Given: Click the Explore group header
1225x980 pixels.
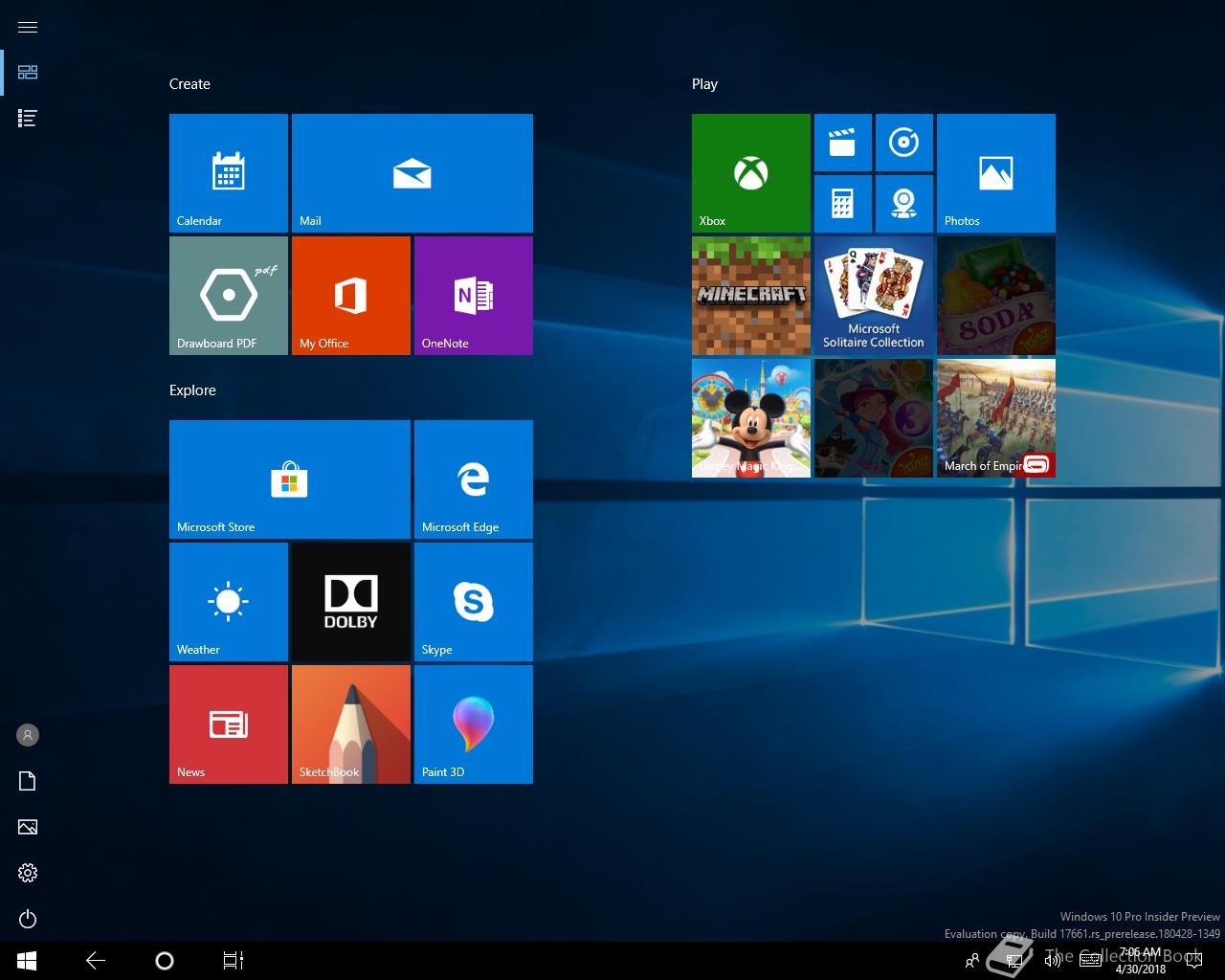Looking at the screenshot, I should 192,390.
